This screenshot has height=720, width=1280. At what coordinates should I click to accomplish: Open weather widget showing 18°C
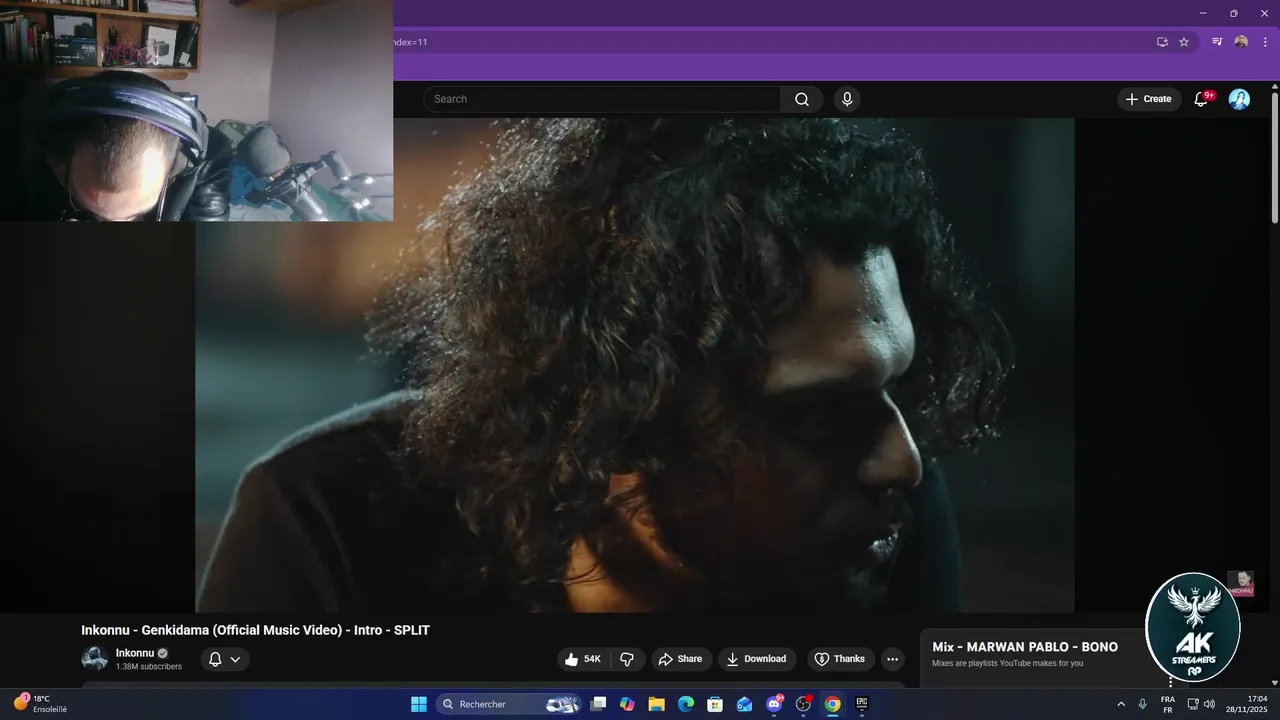[x=40, y=704]
